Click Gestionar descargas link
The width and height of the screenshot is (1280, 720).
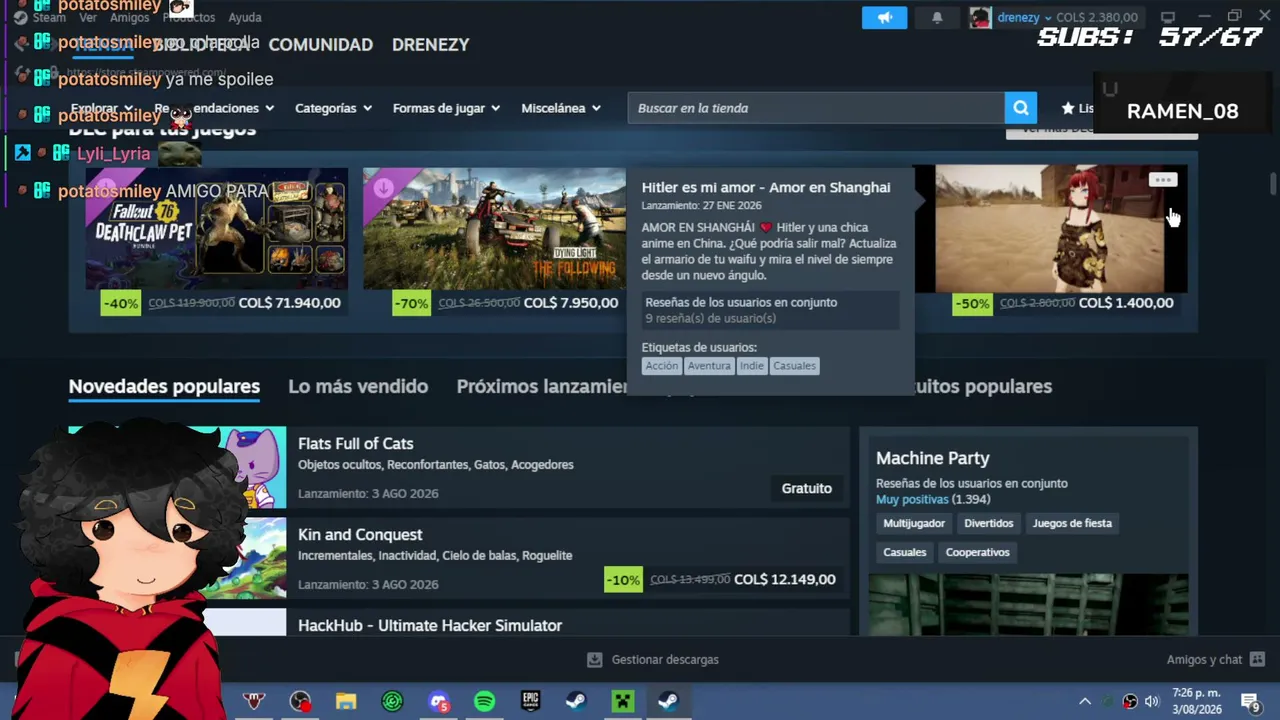(665, 660)
